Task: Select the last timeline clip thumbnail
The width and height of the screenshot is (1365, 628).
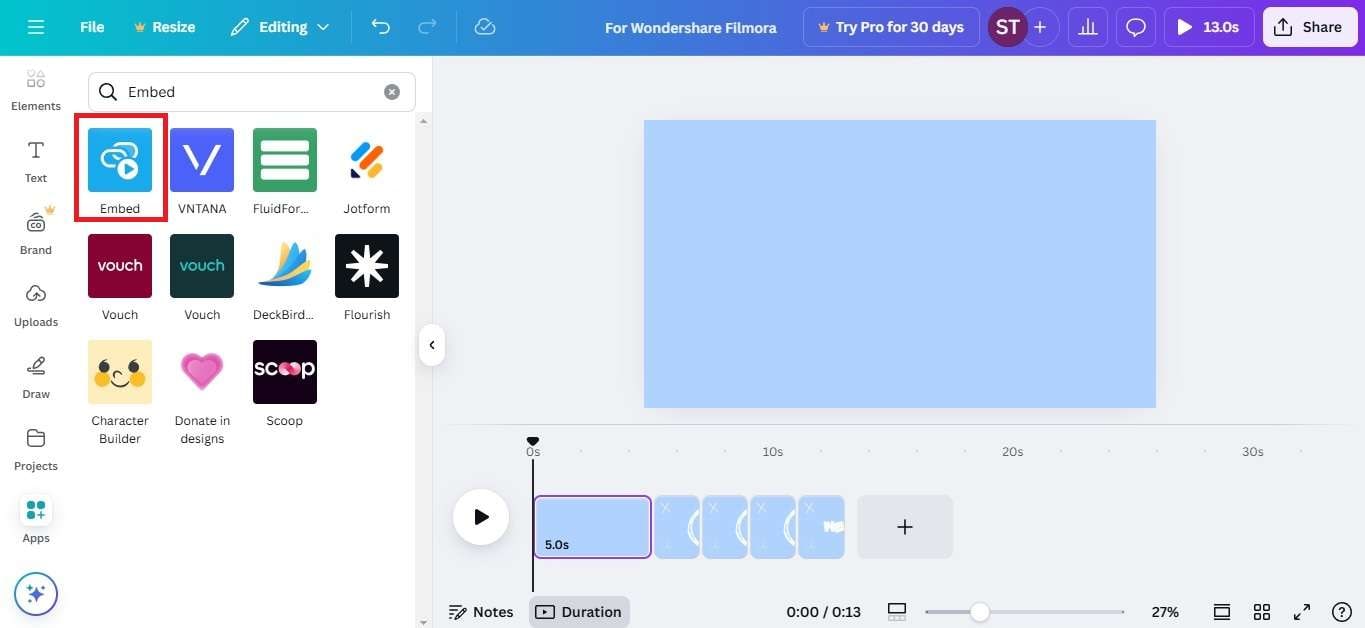Action: (x=821, y=527)
